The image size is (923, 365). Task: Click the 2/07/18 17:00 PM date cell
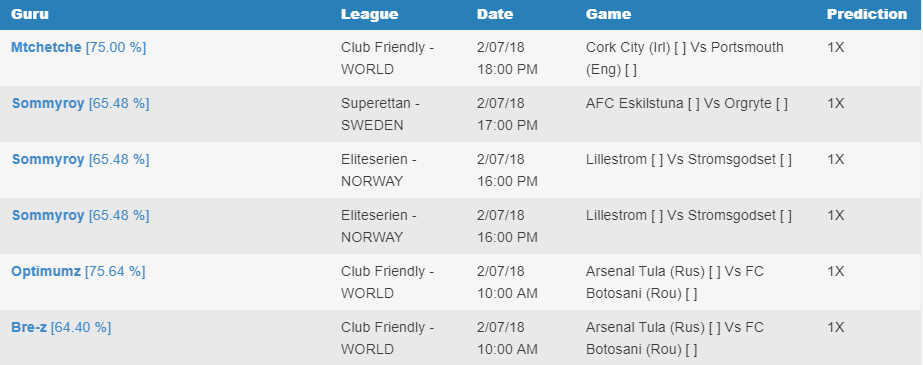point(507,114)
